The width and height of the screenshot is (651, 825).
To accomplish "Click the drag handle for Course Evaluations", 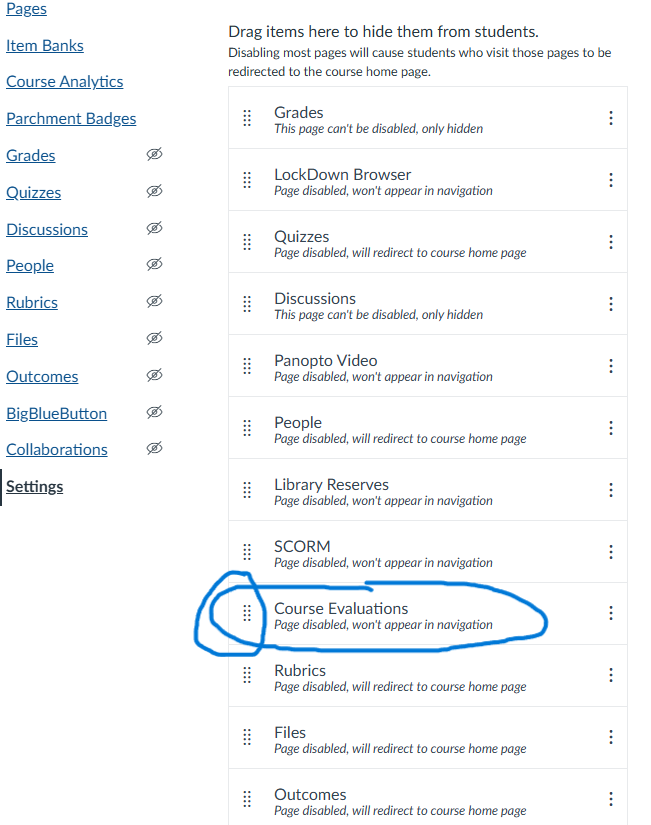I will point(247,614).
